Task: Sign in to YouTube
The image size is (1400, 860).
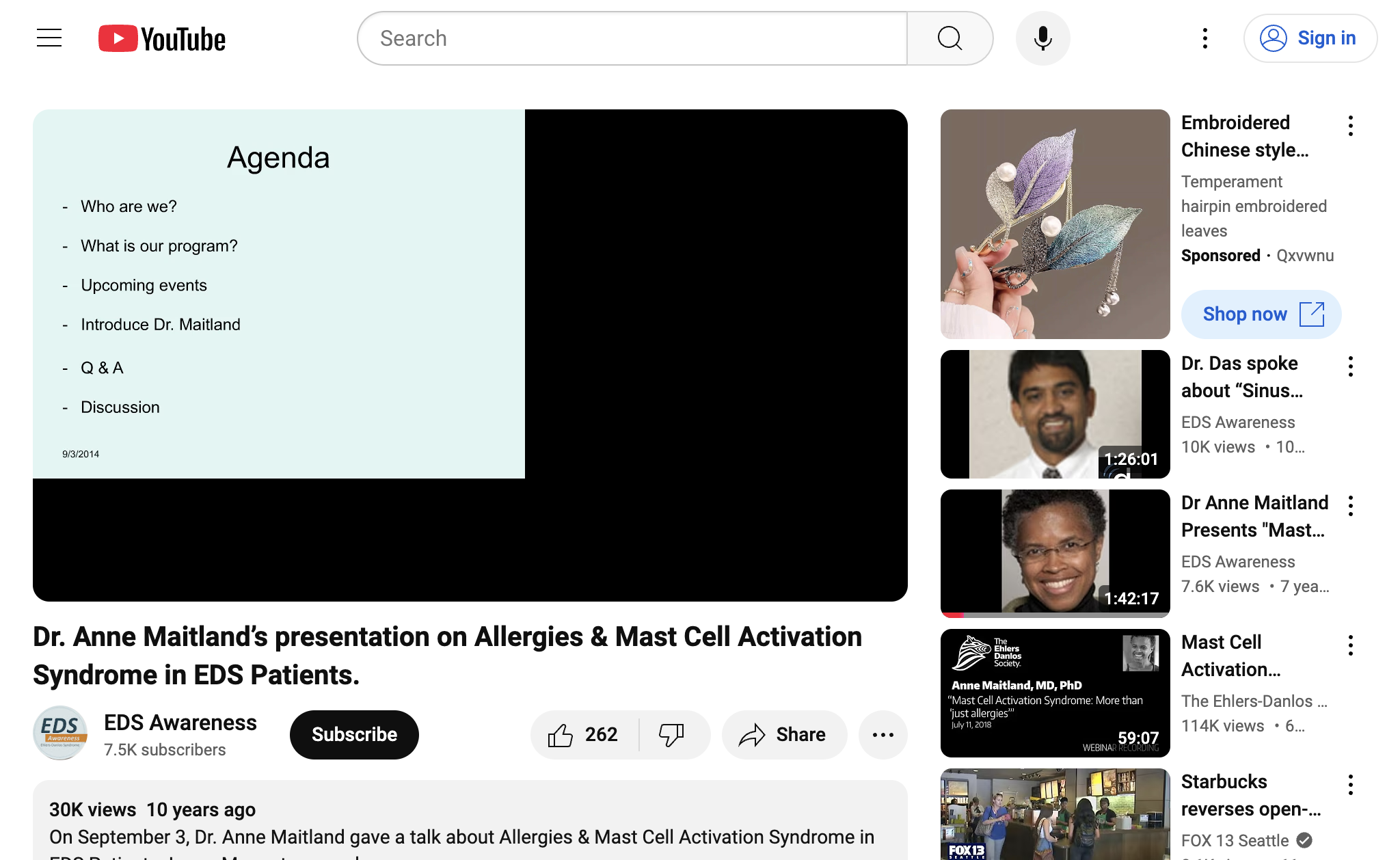Action: pyautogui.click(x=1310, y=38)
